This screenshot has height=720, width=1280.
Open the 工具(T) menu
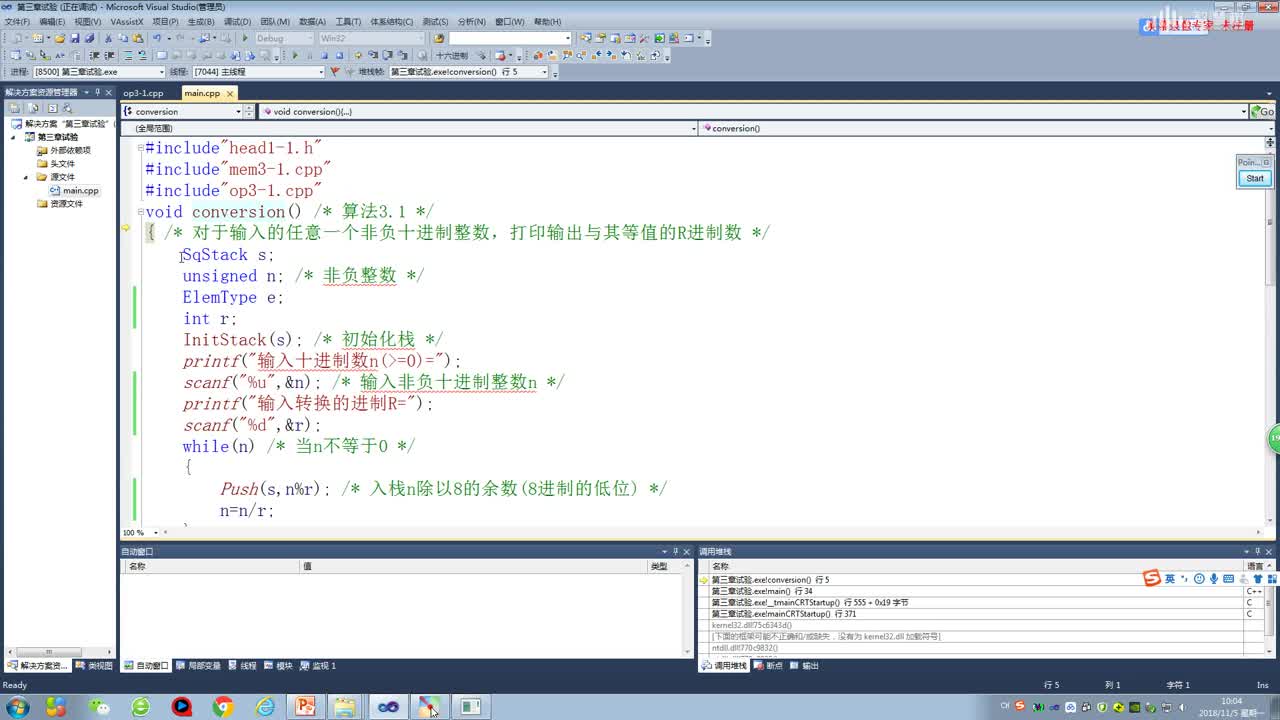348,21
